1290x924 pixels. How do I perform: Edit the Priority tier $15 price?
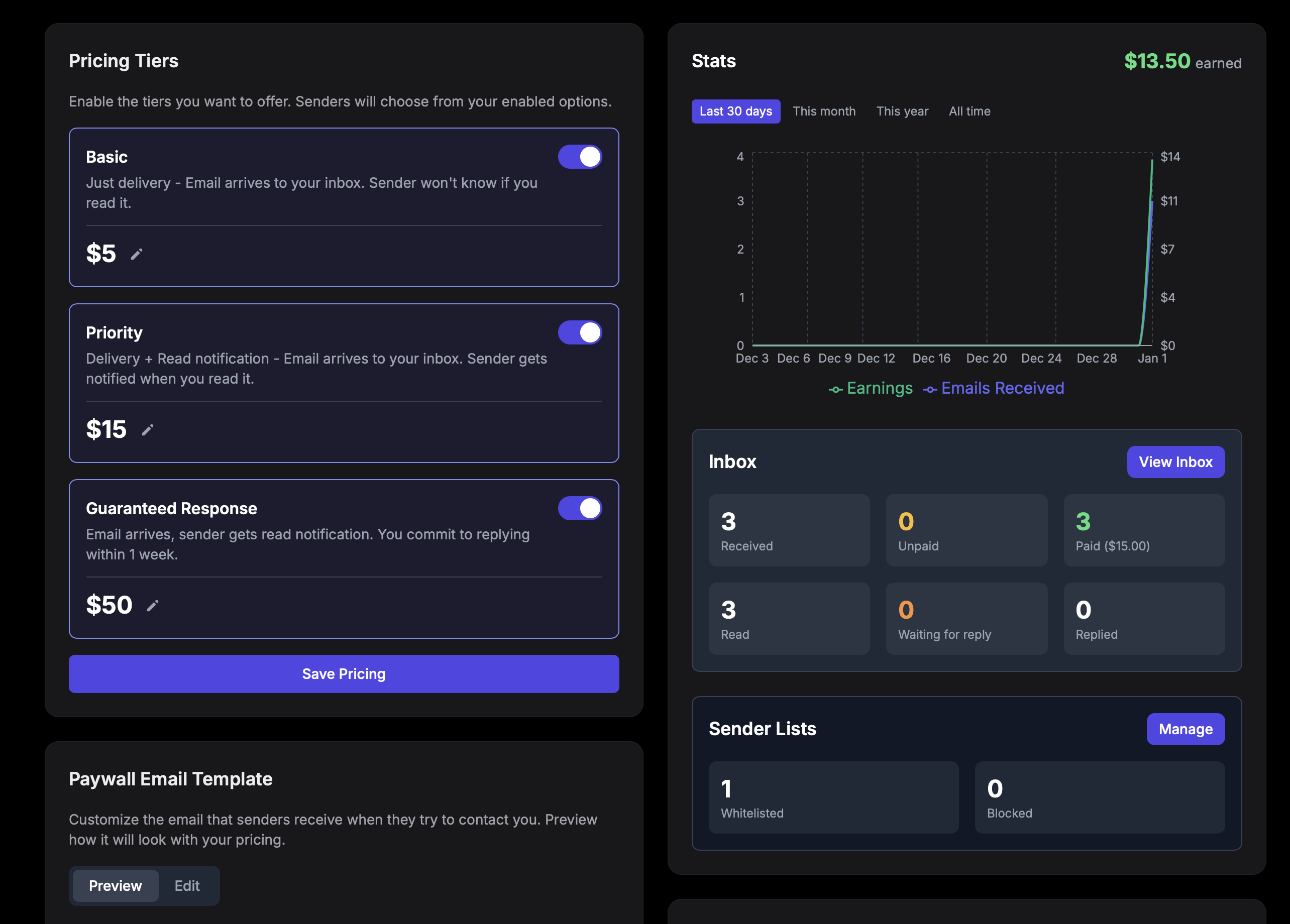click(x=148, y=430)
